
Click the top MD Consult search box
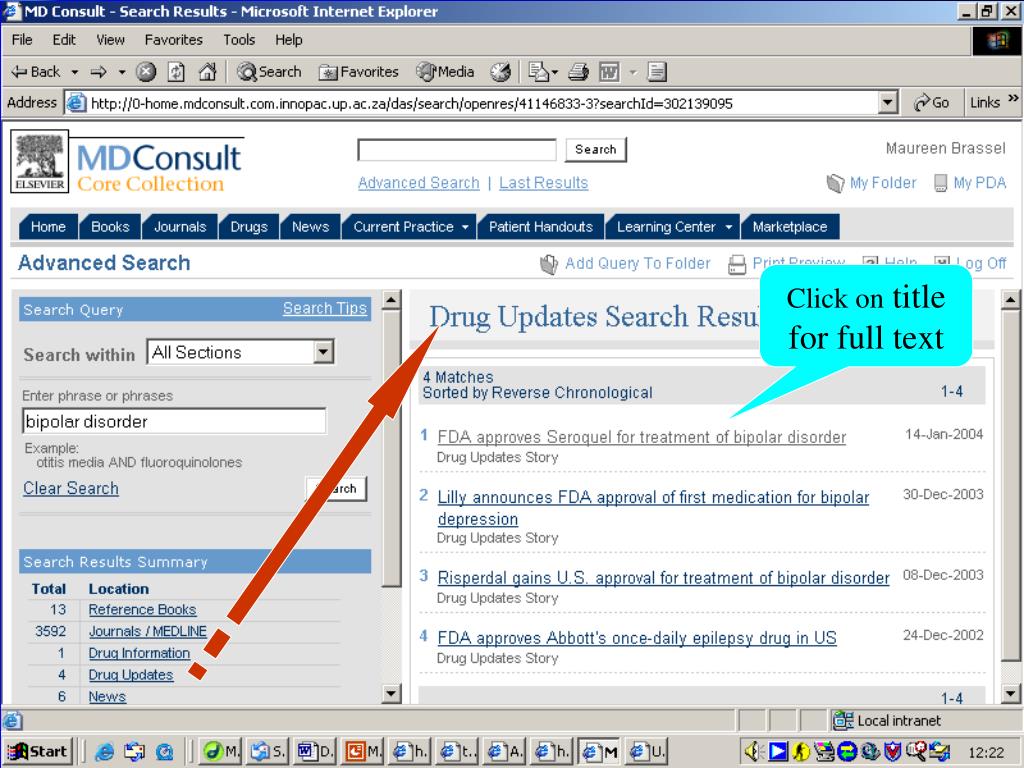click(456, 150)
